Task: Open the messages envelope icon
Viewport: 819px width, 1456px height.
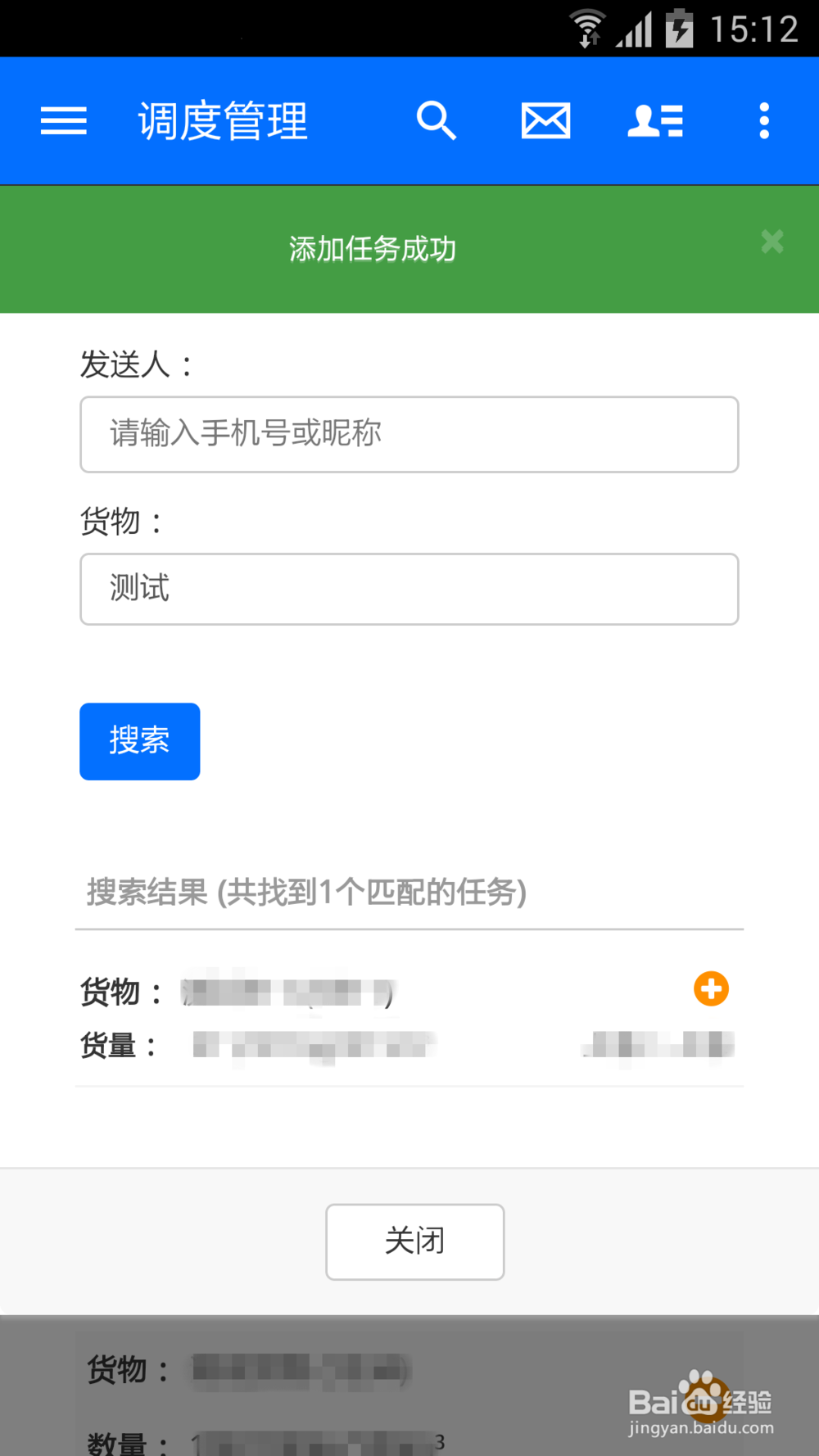Action: (x=546, y=121)
